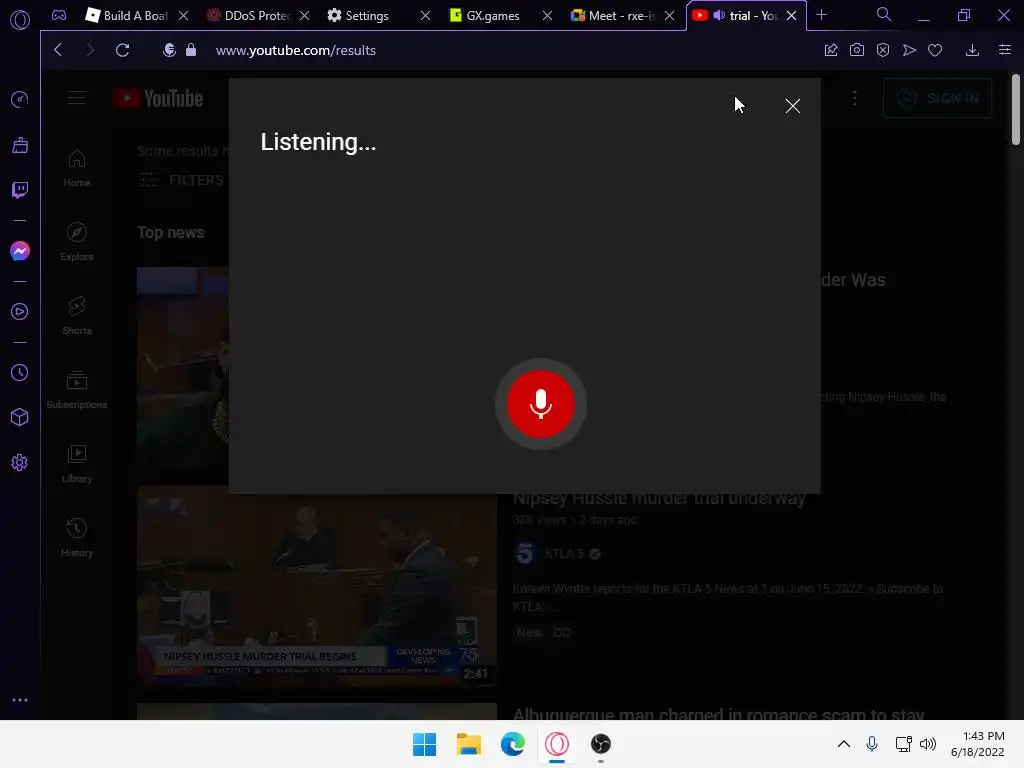This screenshot has width=1024, height=768.
Task: Open YouTube guide hamburger menu
Action: 76,98
